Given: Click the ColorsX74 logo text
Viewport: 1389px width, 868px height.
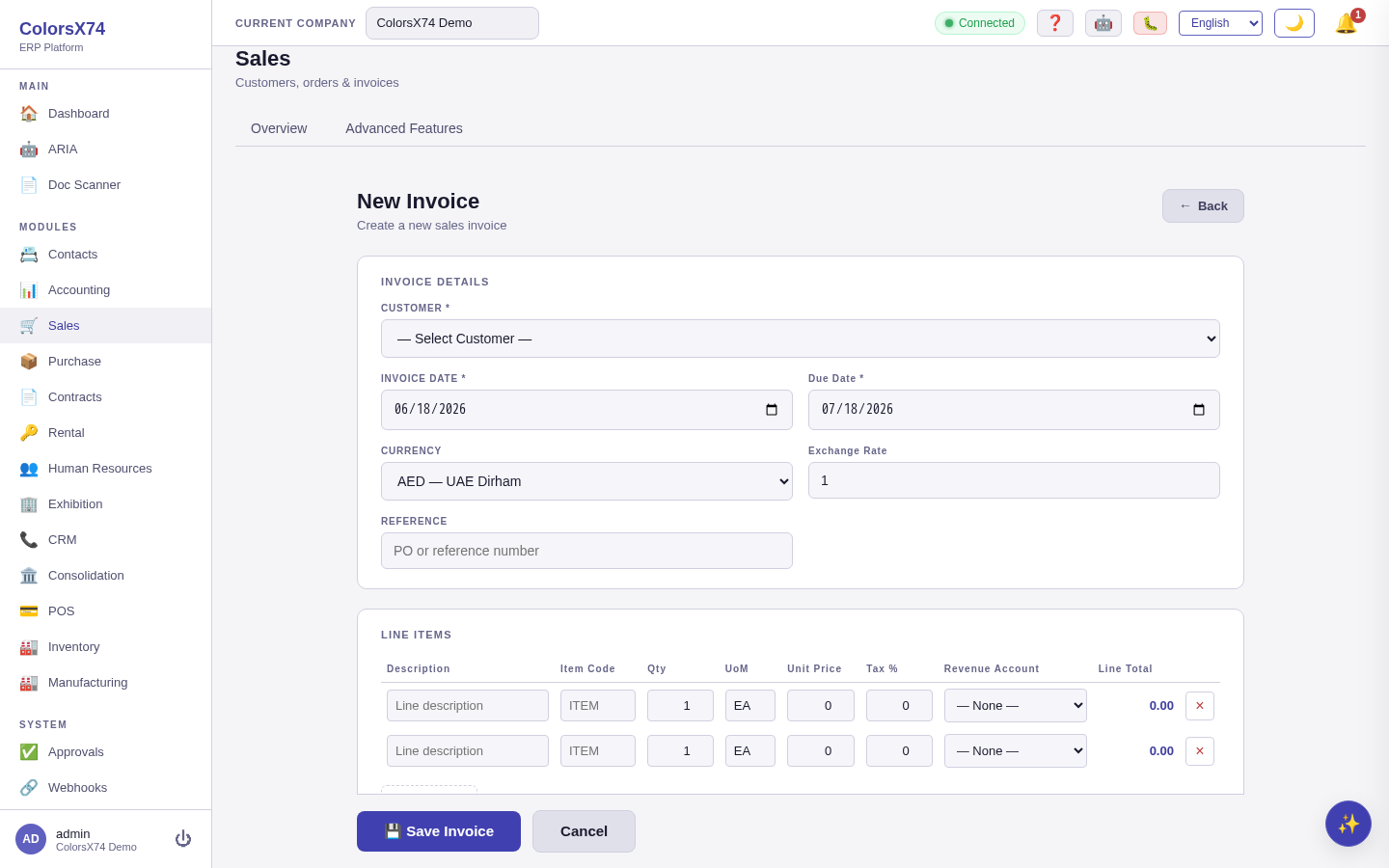Looking at the screenshot, I should pos(62,29).
